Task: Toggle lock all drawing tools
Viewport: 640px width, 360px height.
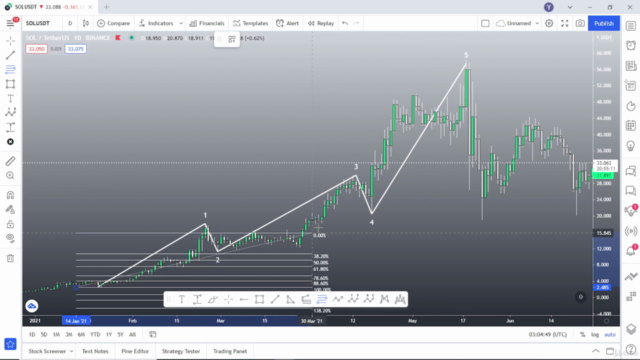Action: 10,224
